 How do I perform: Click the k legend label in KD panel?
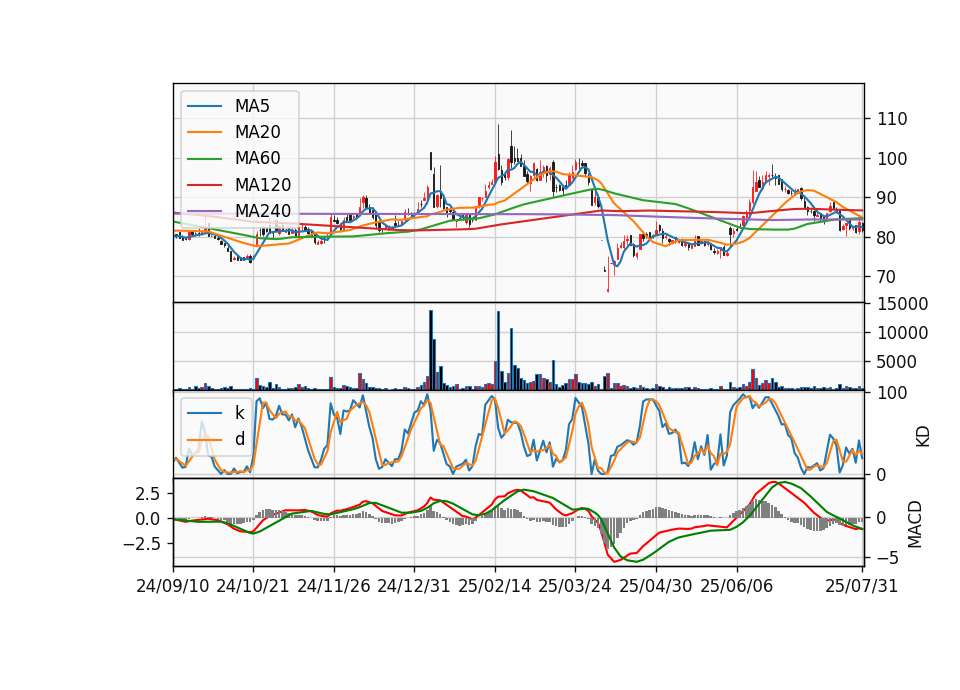pos(239,413)
